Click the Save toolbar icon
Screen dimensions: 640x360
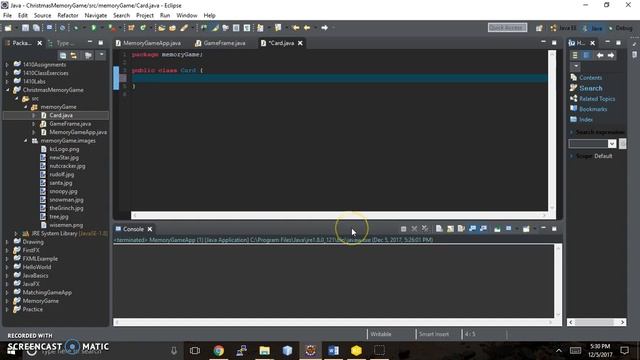pyautogui.click(x=25, y=28)
